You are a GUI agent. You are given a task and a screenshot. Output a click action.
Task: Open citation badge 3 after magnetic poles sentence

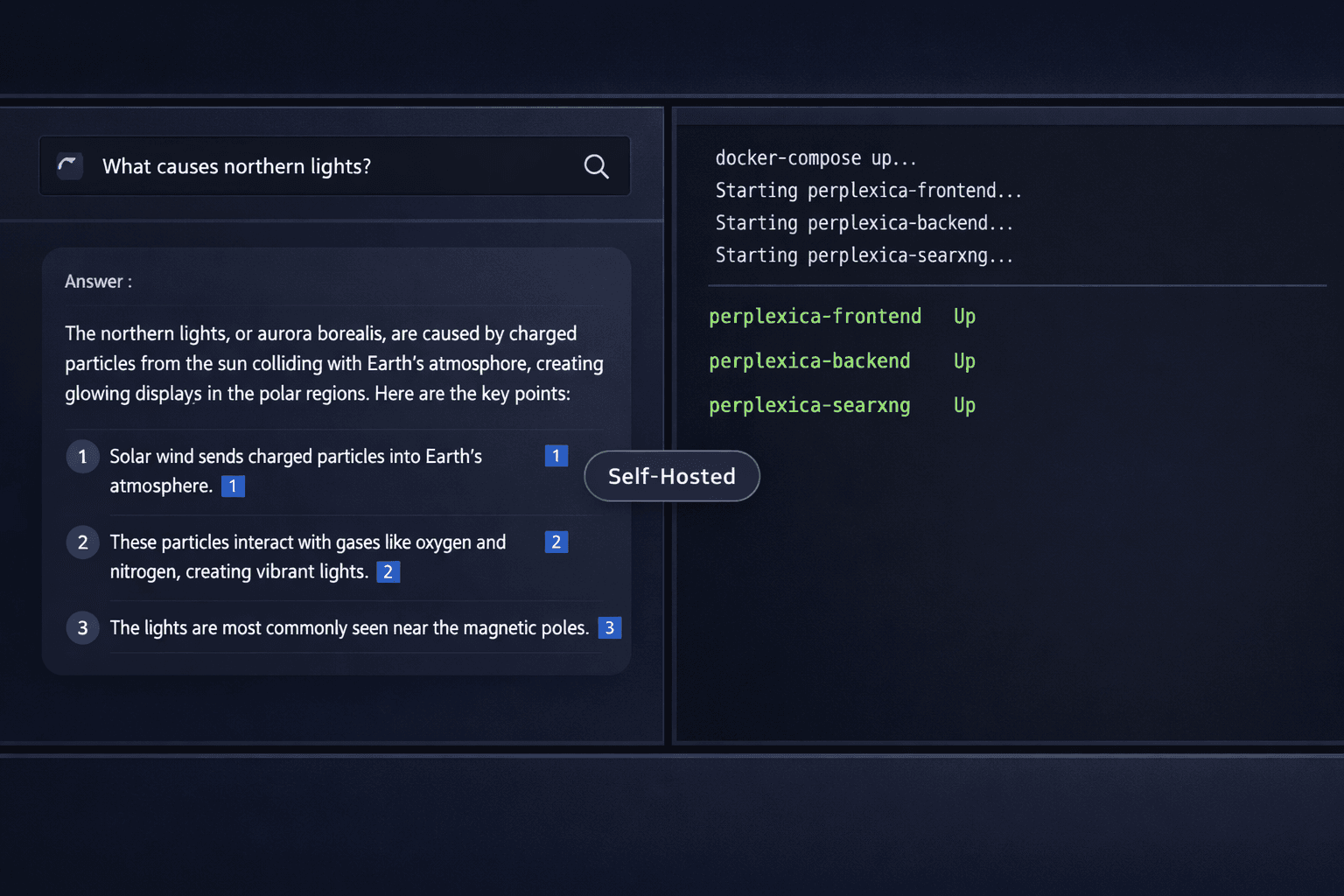click(x=610, y=627)
